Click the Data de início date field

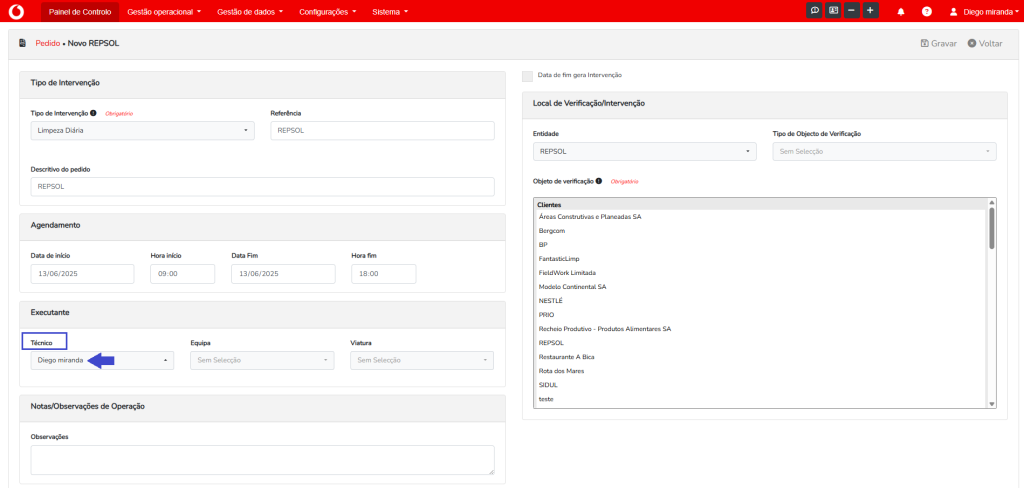[82, 274]
